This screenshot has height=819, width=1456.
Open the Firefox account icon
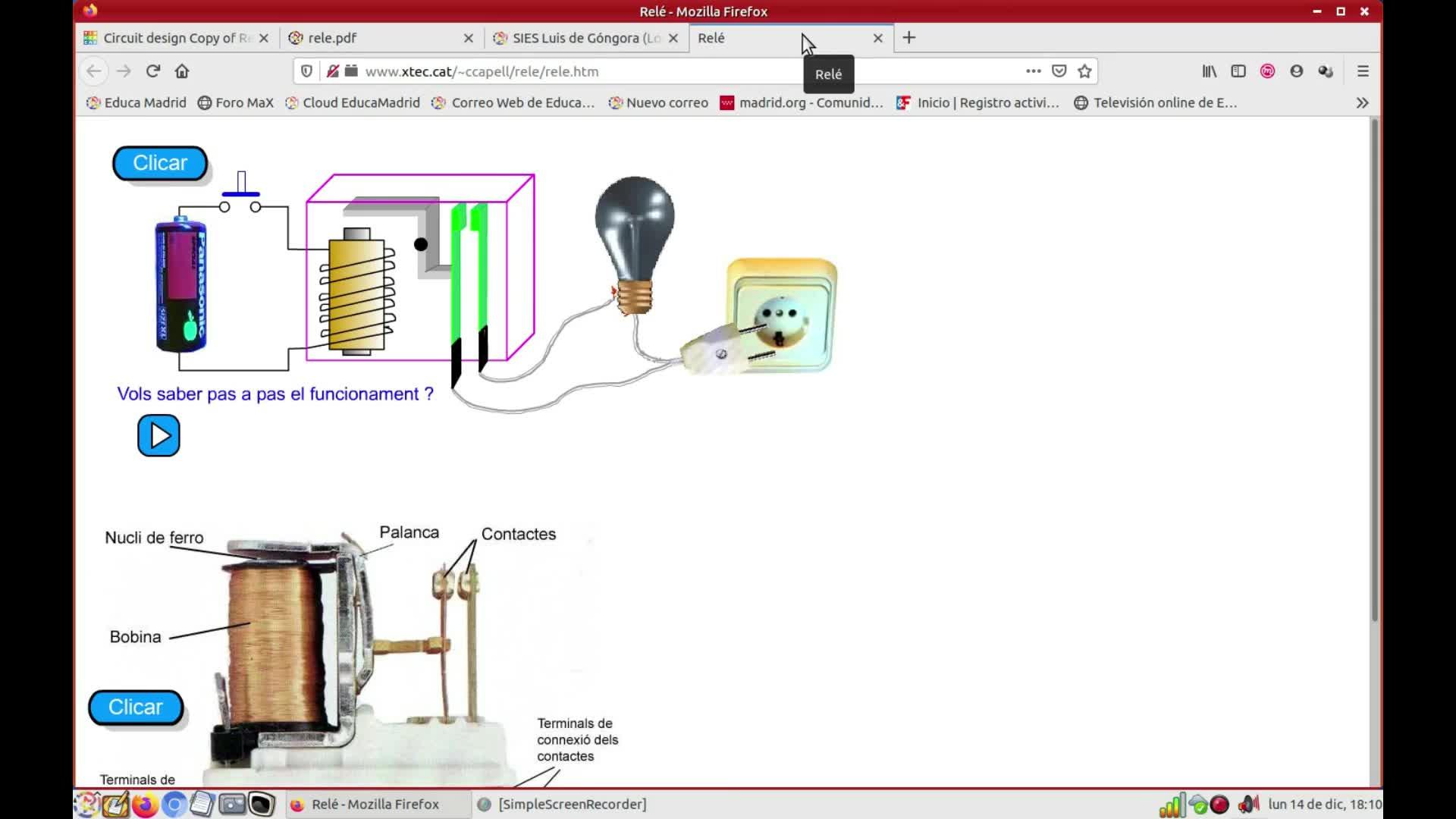click(1297, 71)
